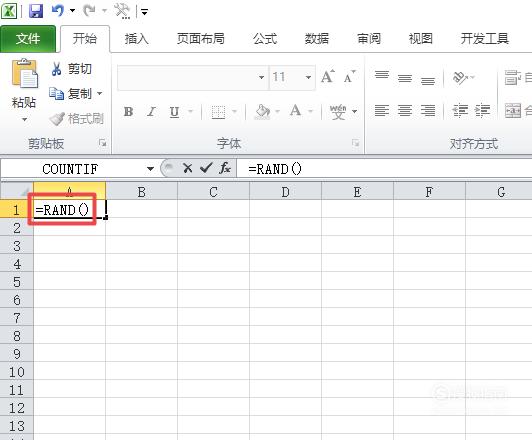Click inside the formula bar text =RAND()

(x=275, y=169)
